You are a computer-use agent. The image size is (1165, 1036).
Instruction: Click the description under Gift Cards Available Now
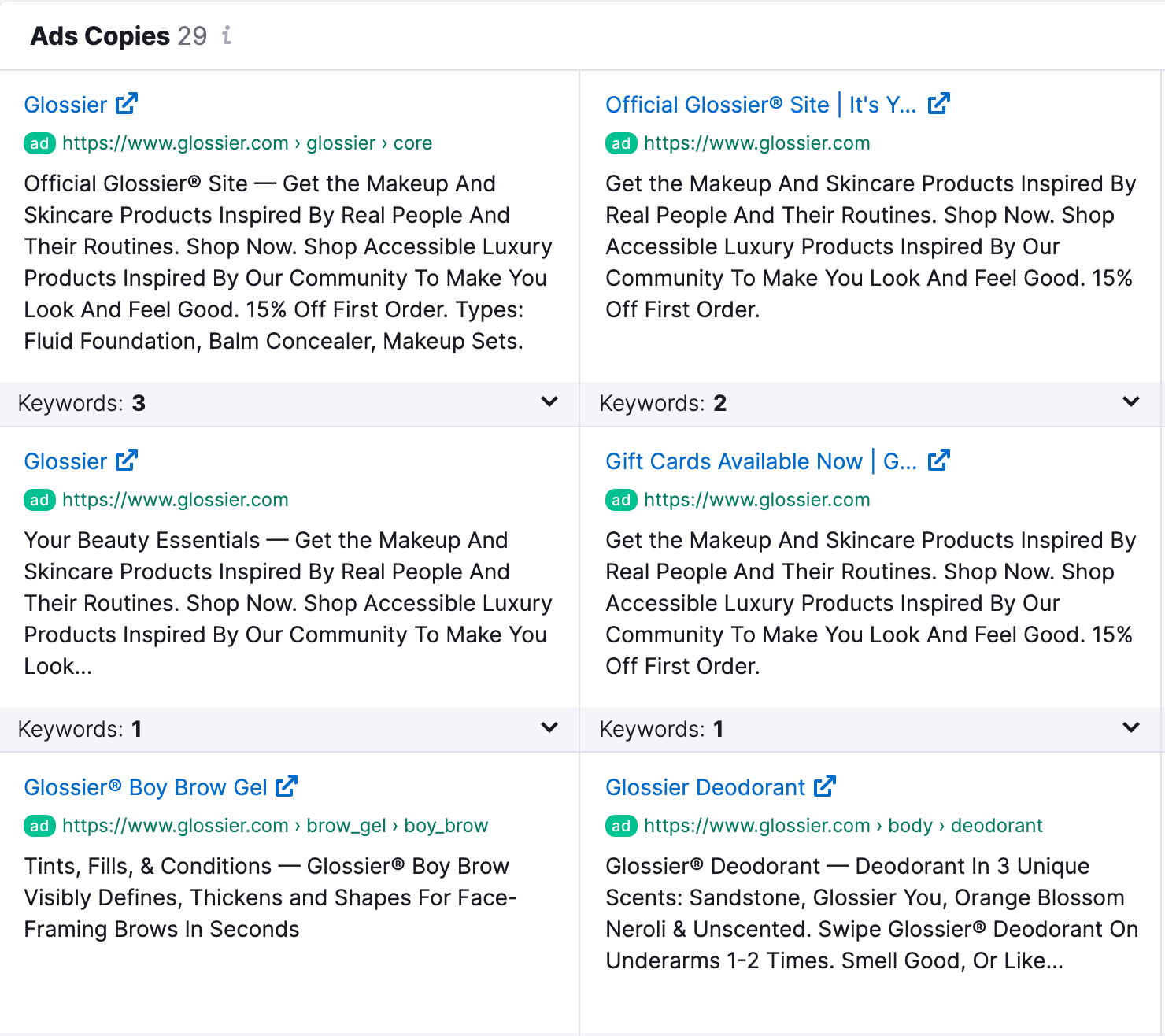point(871,603)
